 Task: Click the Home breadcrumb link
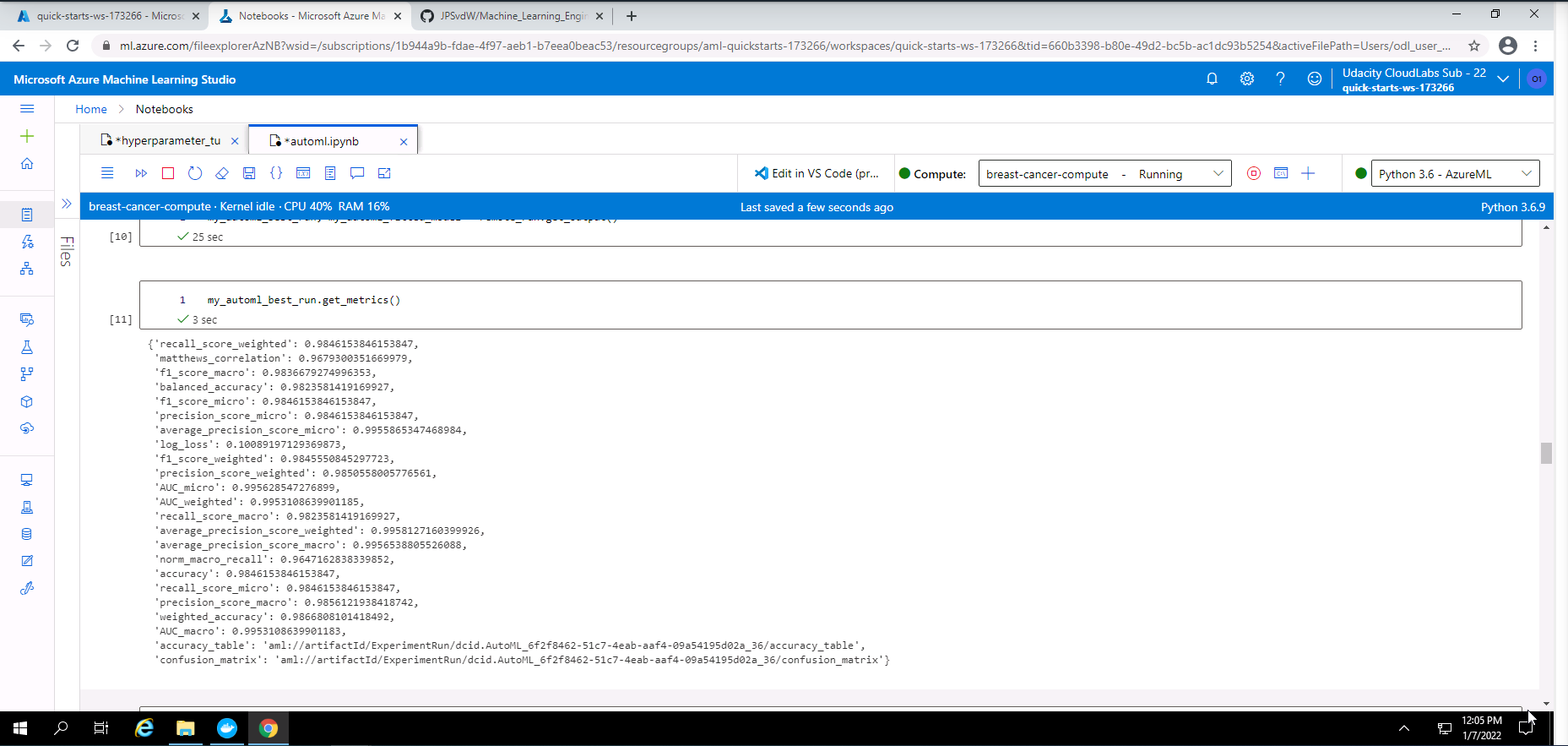[91, 109]
